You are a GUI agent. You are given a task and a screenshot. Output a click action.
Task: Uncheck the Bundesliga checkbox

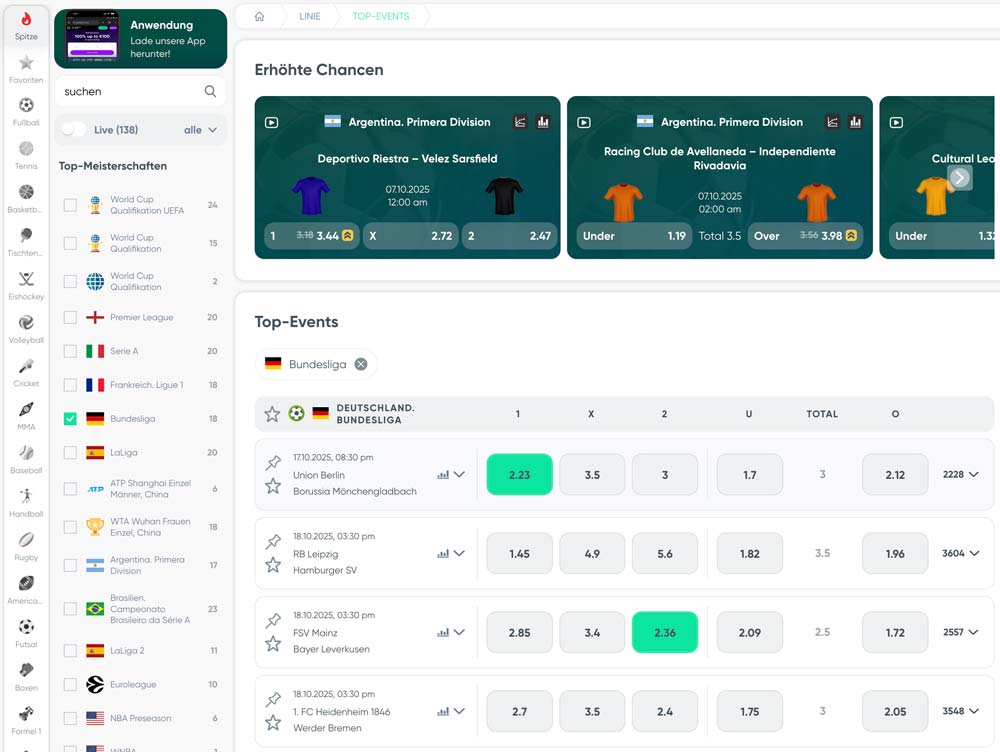point(69,418)
